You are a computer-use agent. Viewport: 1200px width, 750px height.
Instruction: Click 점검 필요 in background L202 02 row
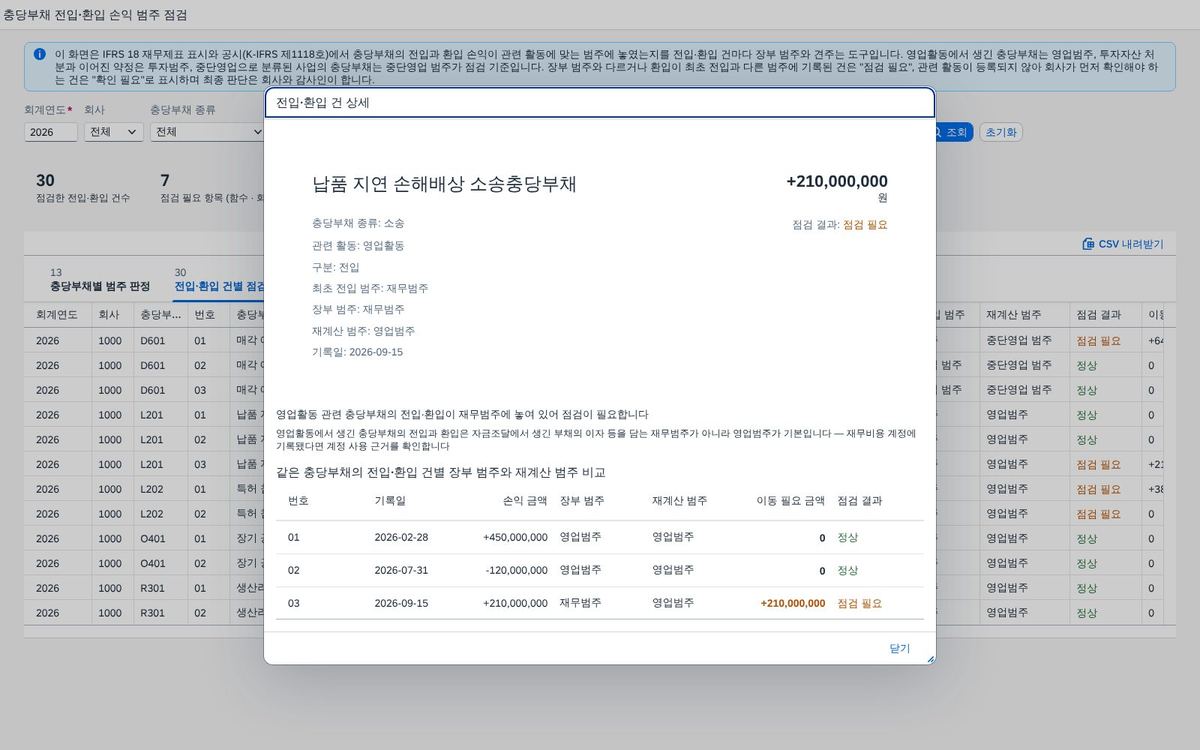pyautogui.click(x=1099, y=514)
